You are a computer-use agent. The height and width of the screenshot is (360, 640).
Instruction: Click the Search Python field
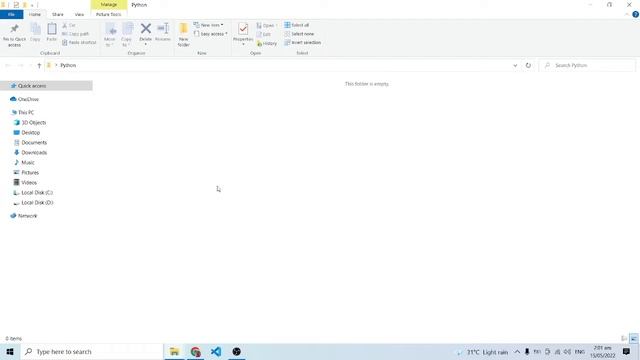coord(588,65)
